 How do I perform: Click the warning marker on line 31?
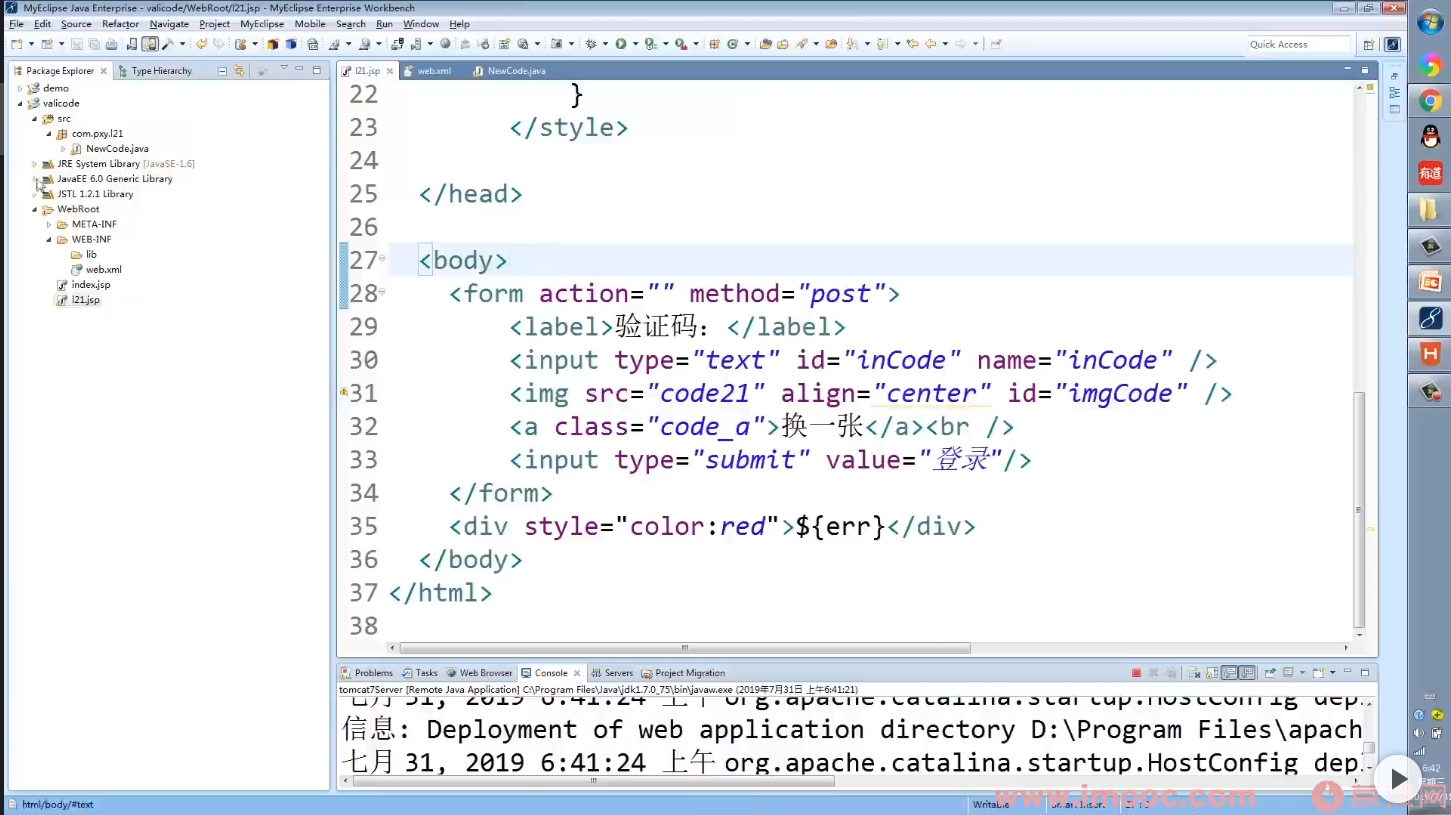tap(344, 393)
